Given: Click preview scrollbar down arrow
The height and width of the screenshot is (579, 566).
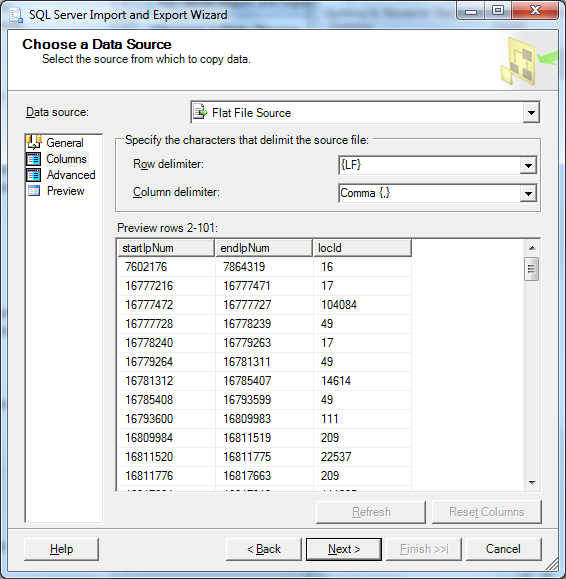Looking at the screenshot, I should point(532,482).
